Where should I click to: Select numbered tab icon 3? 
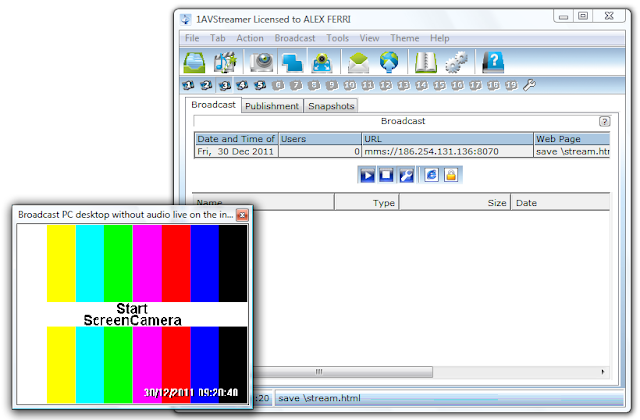pos(224,85)
